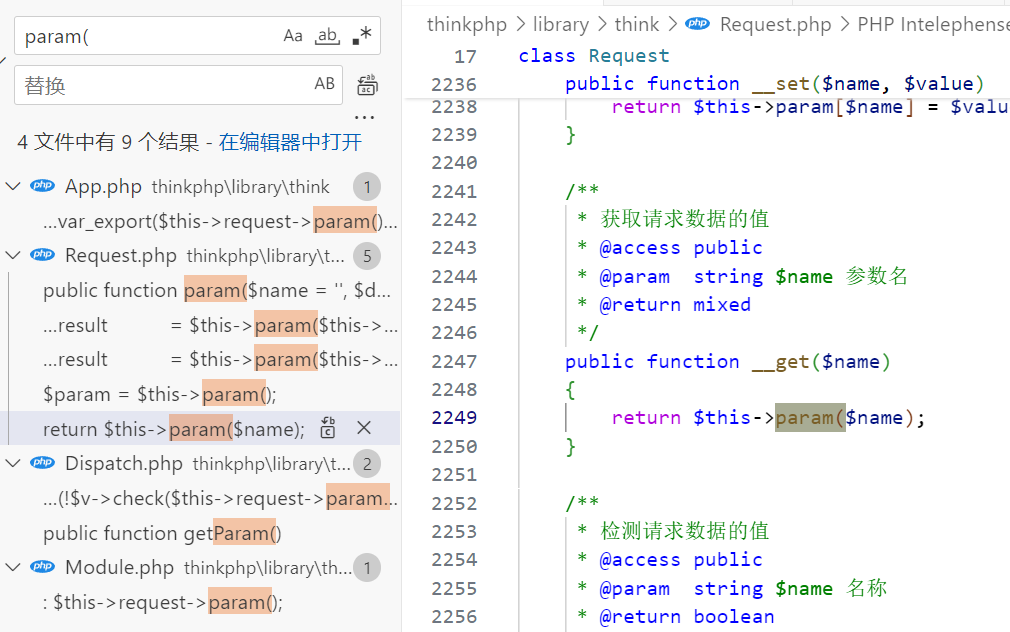This screenshot has width=1010, height=632.
Task: Toggle Match Case (Aa) in search
Action: (x=293, y=36)
